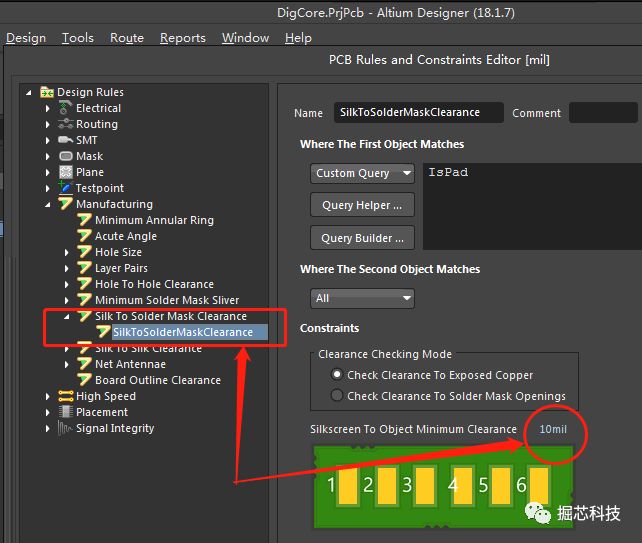This screenshot has height=543, width=642.
Task: Expand the Minimum Solder Mask Sliver node
Action: (66, 301)
